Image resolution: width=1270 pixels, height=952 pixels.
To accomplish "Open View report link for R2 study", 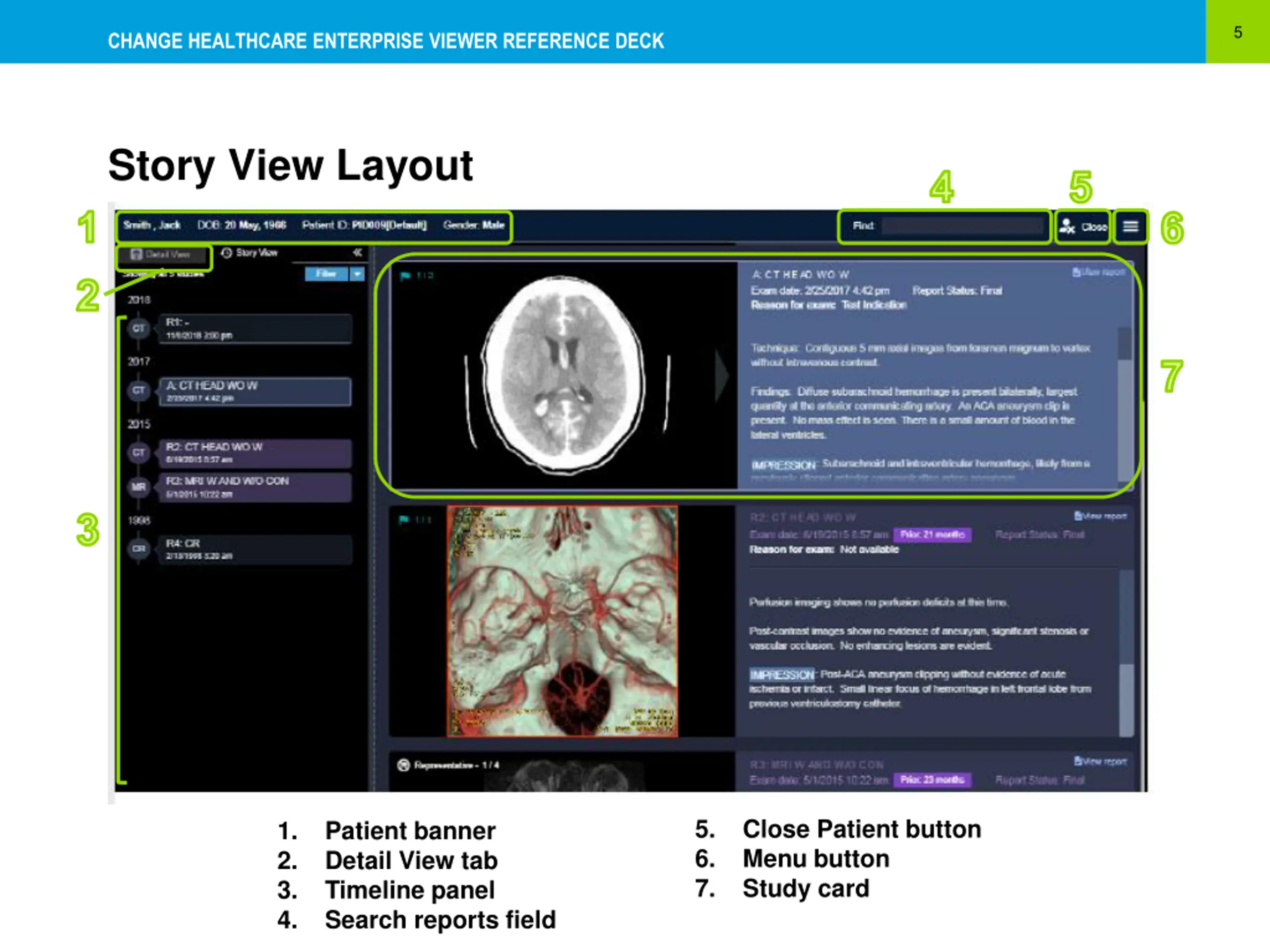I will (1100, 516).
